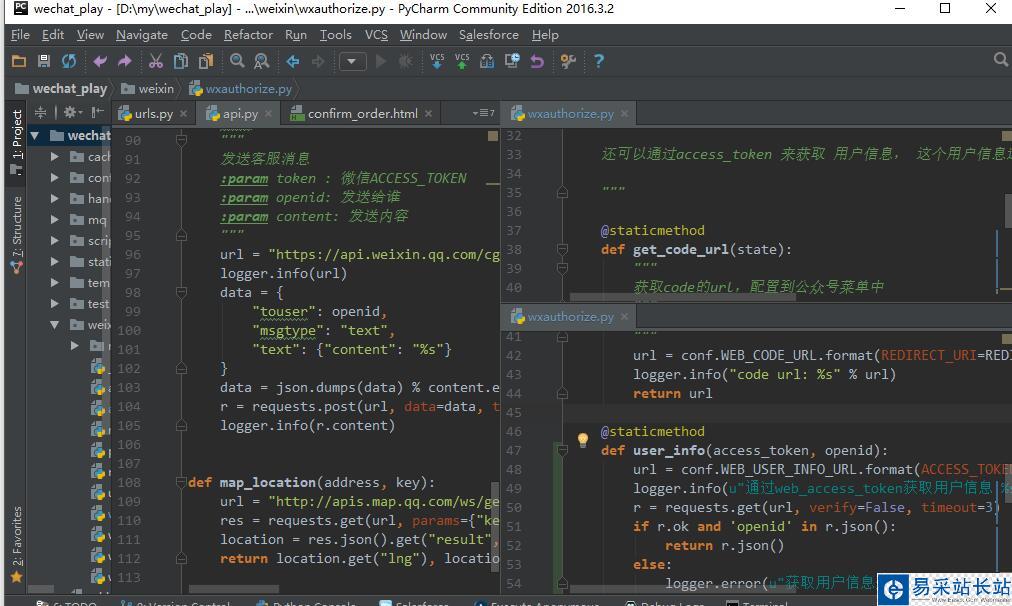Open the Terminal tool window

tap(757, 603)
